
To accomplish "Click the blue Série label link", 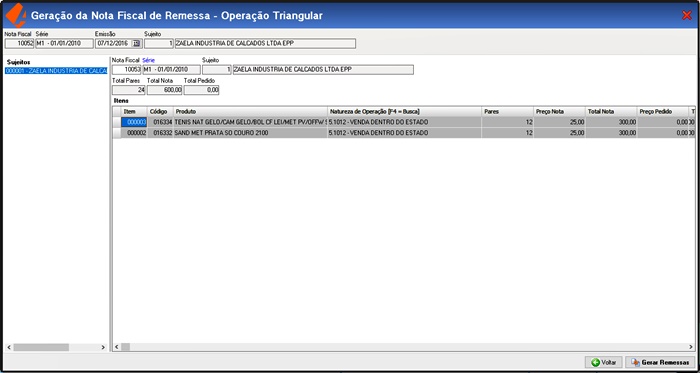I will coord(148,60).
